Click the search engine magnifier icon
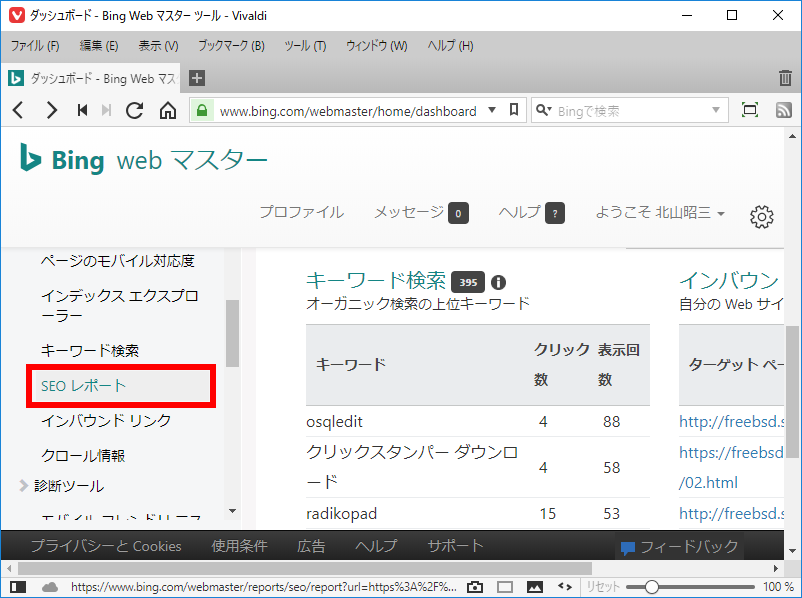 (543, 110)
